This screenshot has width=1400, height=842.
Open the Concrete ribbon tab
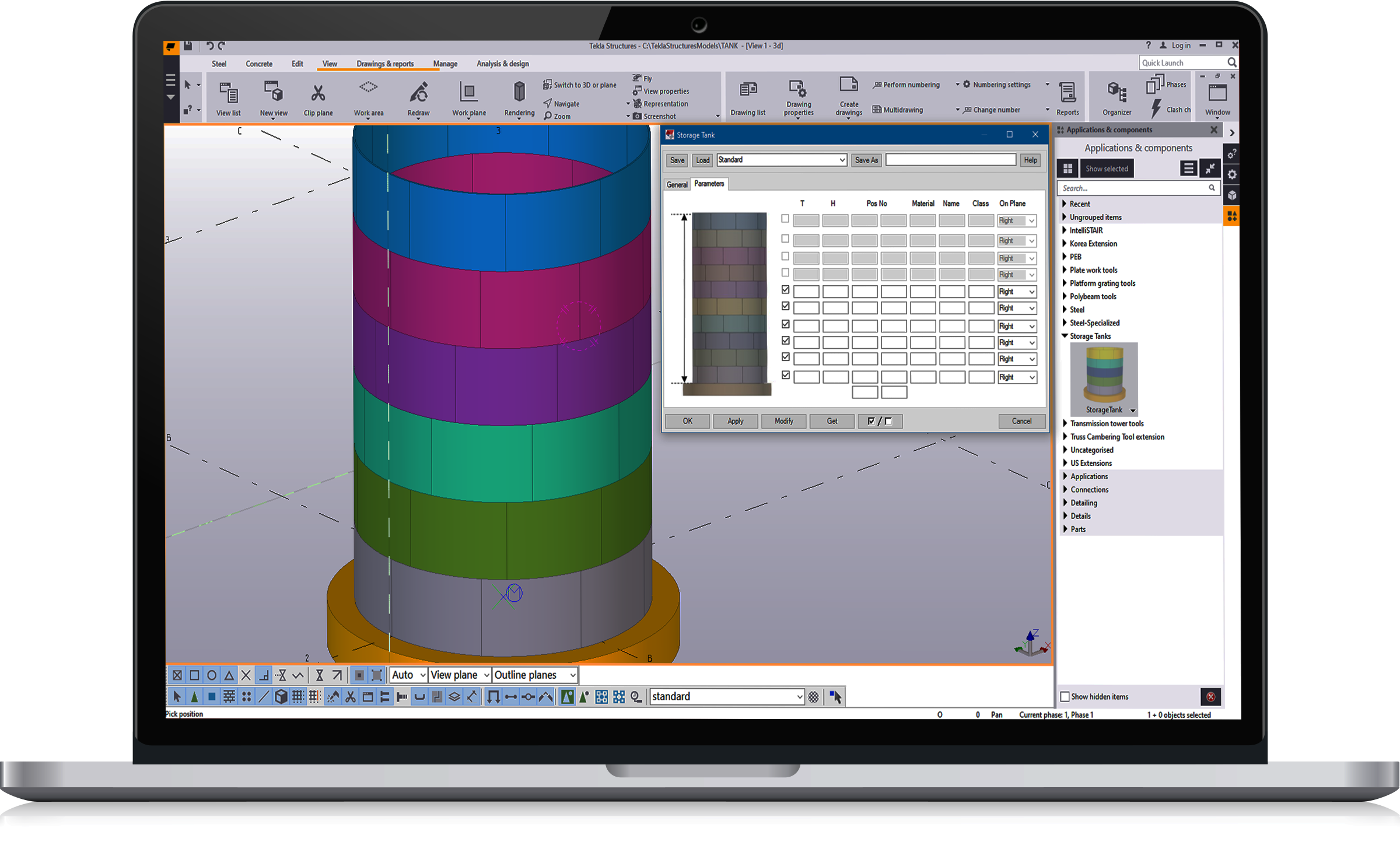tap(259, 64)
